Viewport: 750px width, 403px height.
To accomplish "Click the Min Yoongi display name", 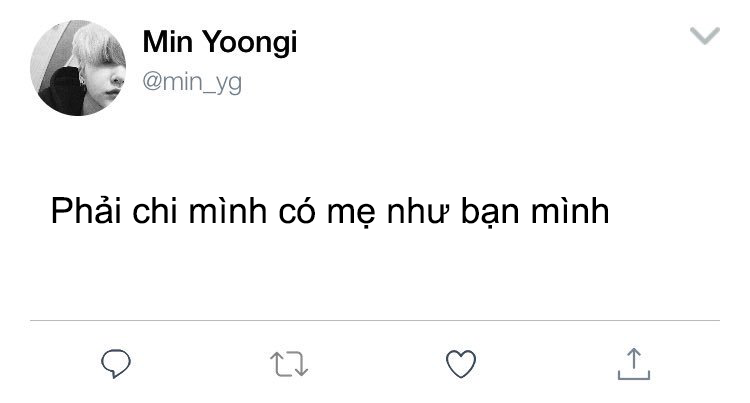I will point(219,43).
